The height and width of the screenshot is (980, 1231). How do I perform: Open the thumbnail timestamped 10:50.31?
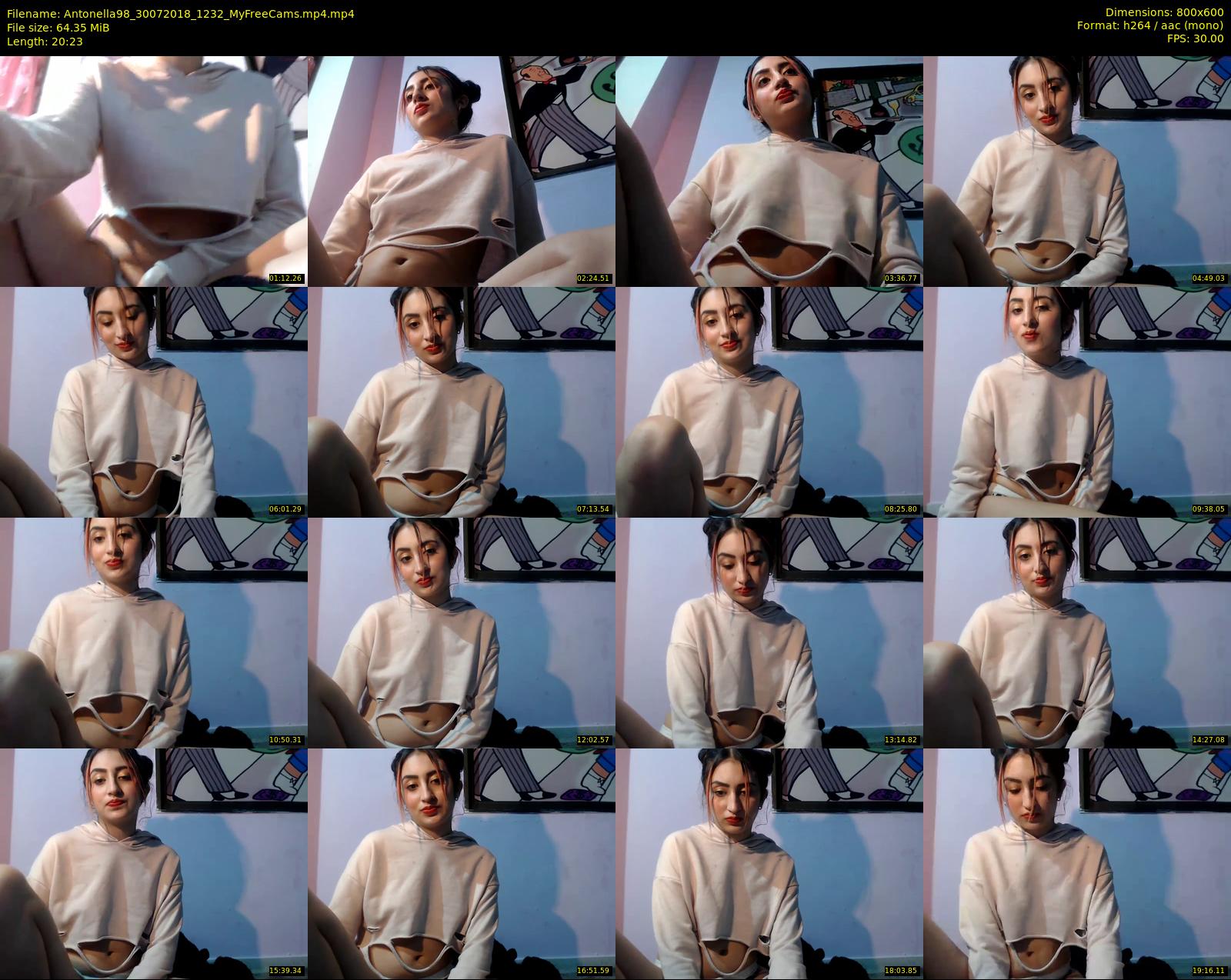(154, 632)
